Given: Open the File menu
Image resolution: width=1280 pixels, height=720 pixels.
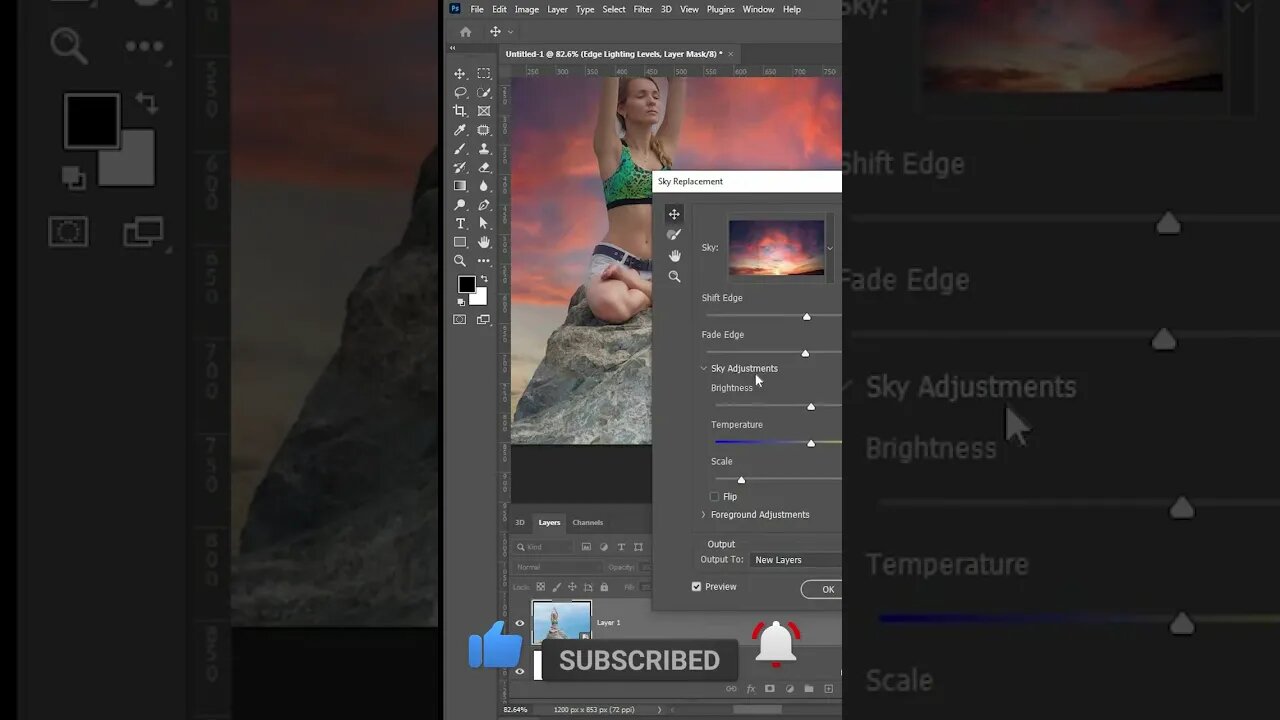Looking at the screenshot, I should tap(477, 9).
